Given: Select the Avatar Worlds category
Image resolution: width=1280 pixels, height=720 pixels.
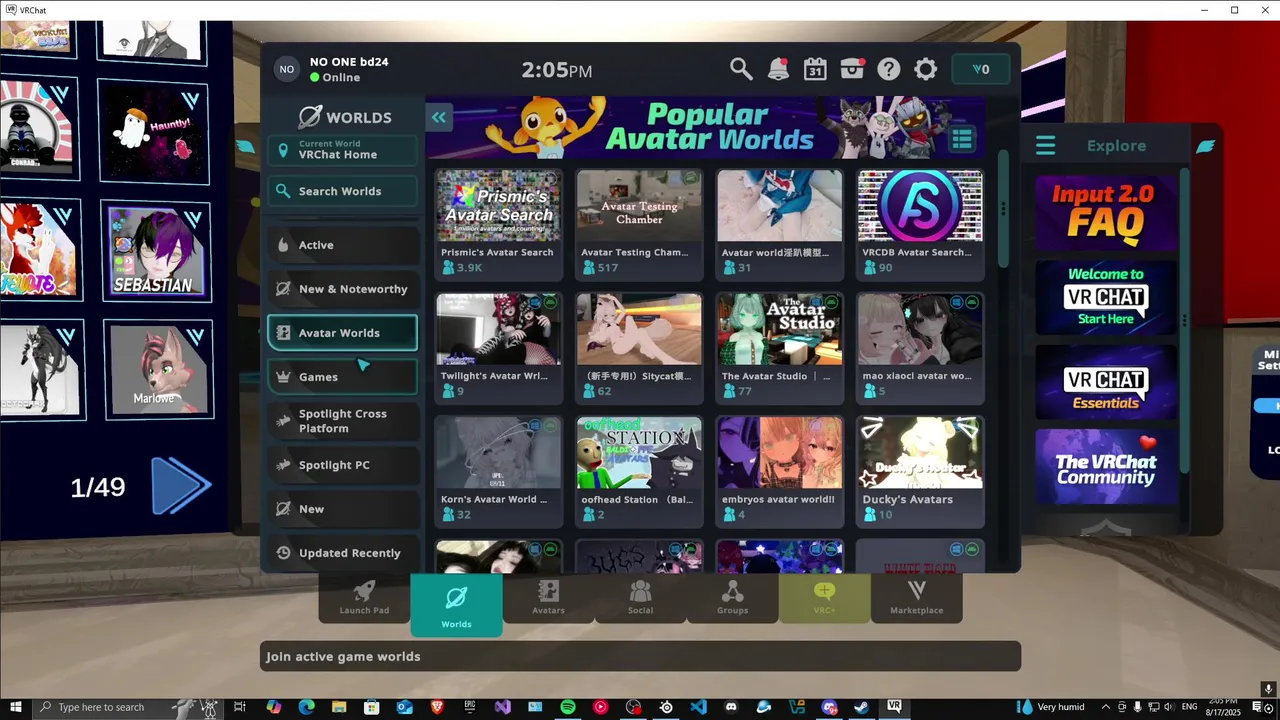Looking at the screenshot, I should click(x=342, y=333).
